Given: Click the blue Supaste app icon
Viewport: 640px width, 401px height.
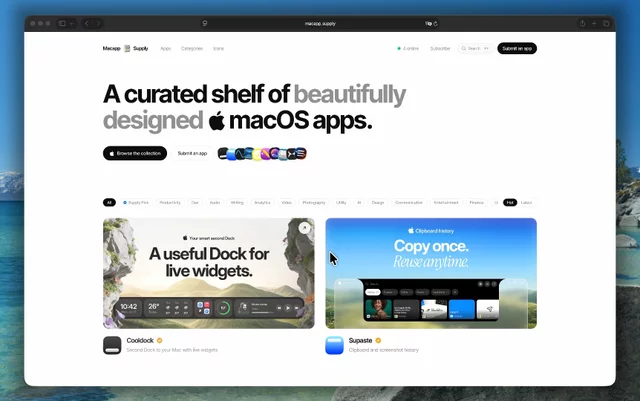Looking at the screenshot, I should coord(334,345).
